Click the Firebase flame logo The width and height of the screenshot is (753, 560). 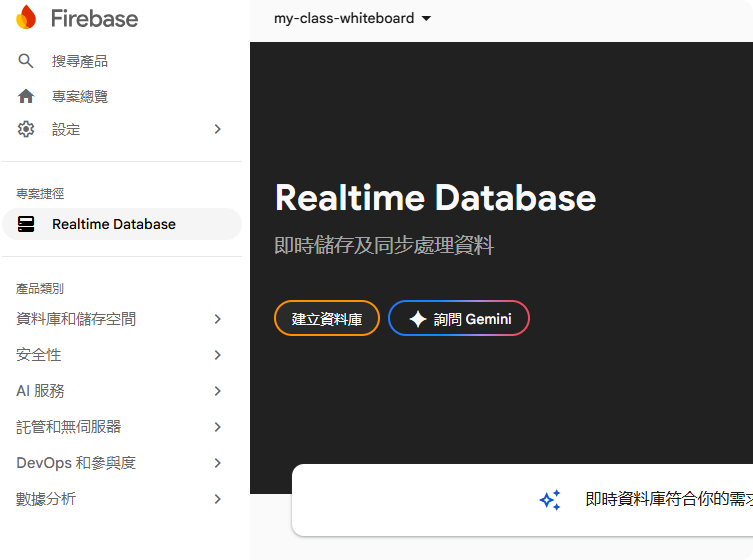[x=26, y=17]
